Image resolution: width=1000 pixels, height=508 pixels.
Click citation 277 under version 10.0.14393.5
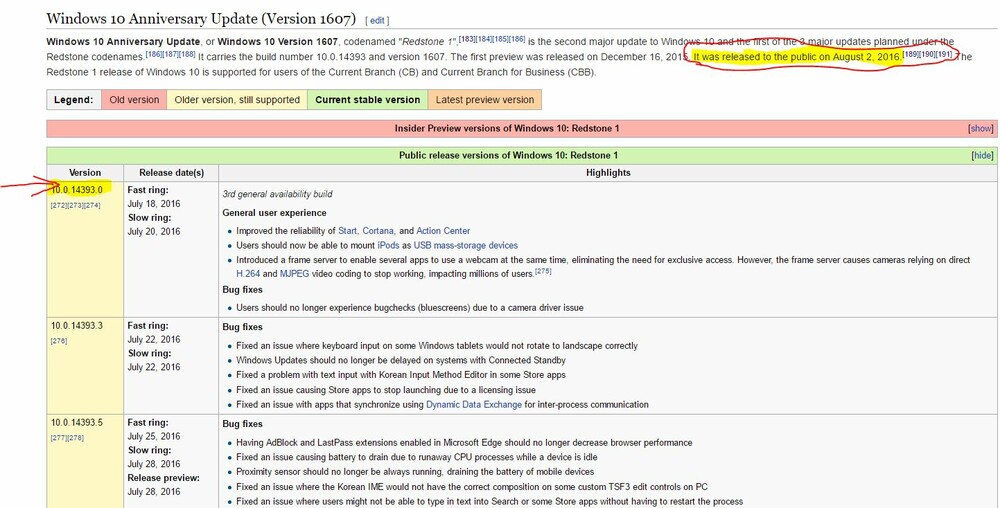(58, 437)
